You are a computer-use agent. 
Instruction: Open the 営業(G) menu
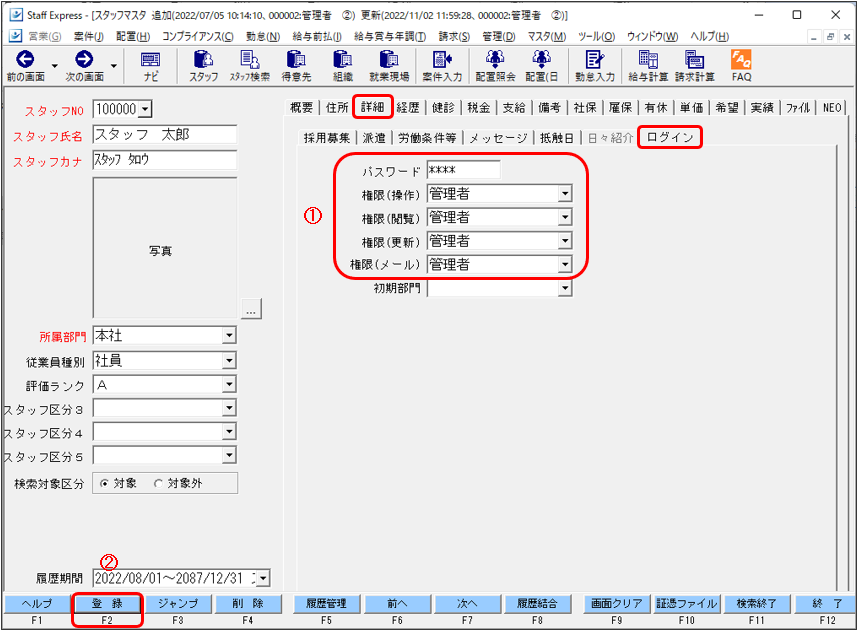point(44,37)
